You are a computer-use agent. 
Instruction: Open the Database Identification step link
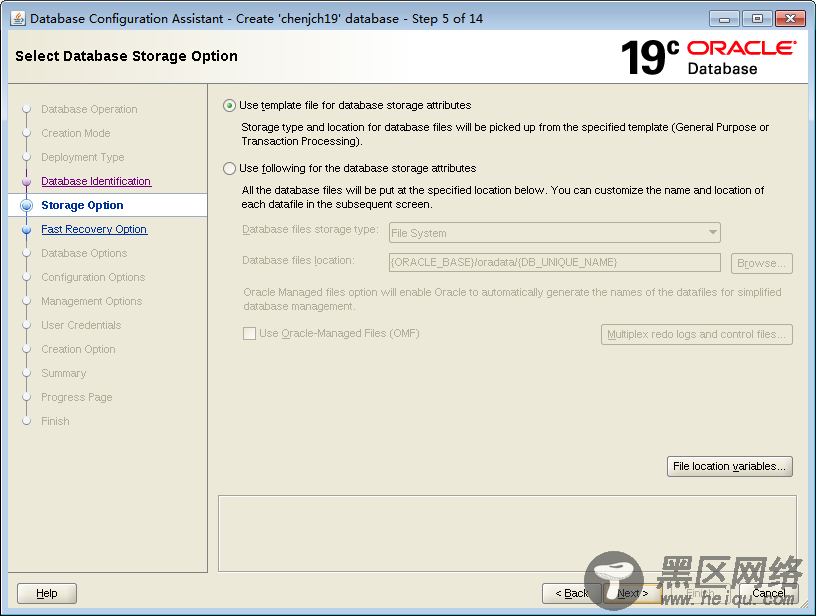(96, 181)
